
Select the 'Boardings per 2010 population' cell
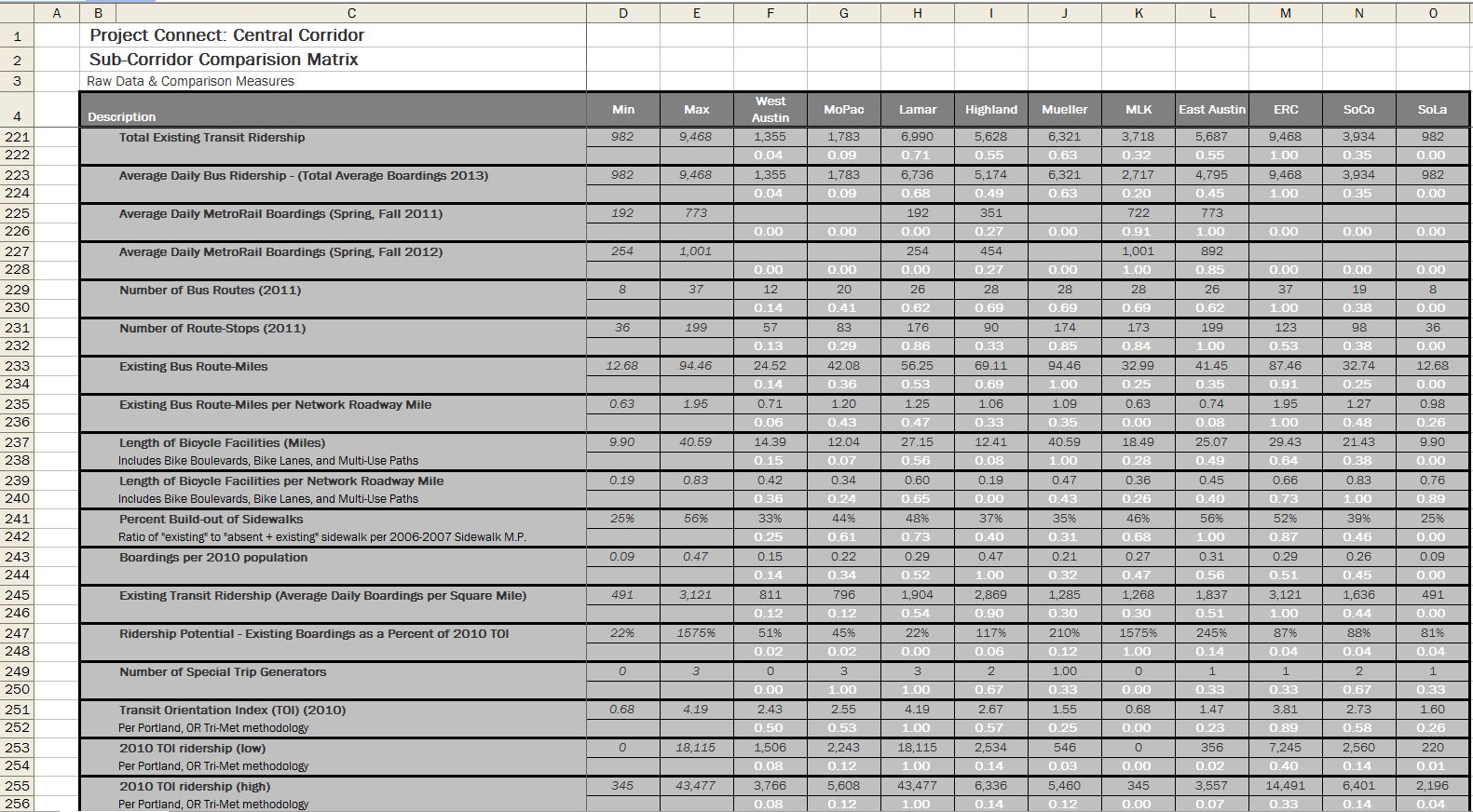click(x=212, y=557)
